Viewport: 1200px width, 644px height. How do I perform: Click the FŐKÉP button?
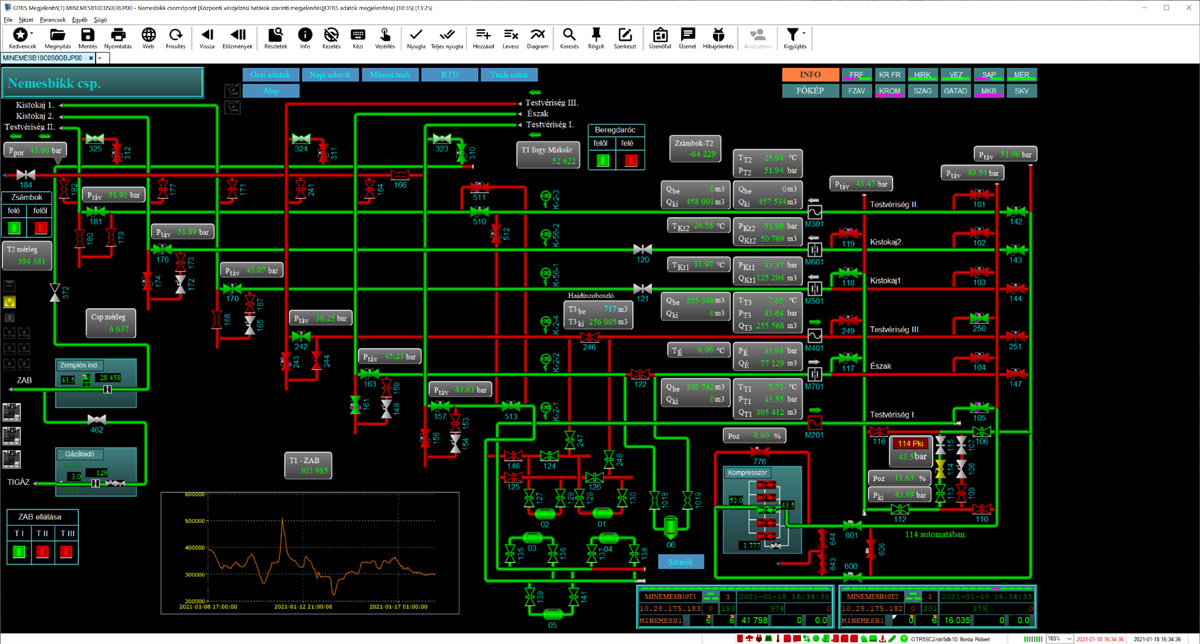coord(810,91)
